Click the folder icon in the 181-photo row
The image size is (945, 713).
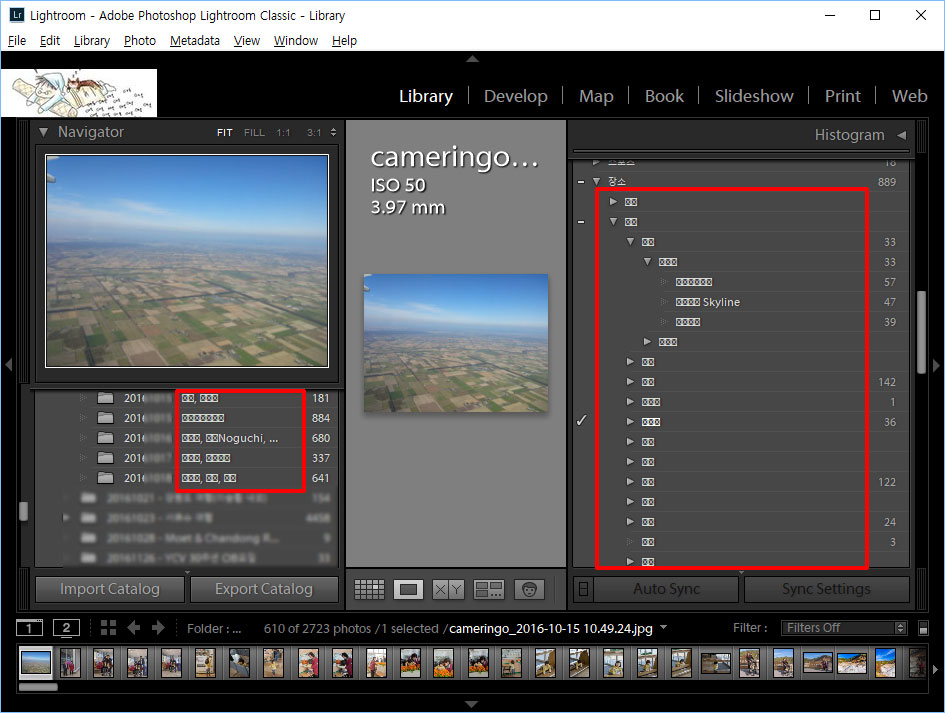(x=105, y=398)
